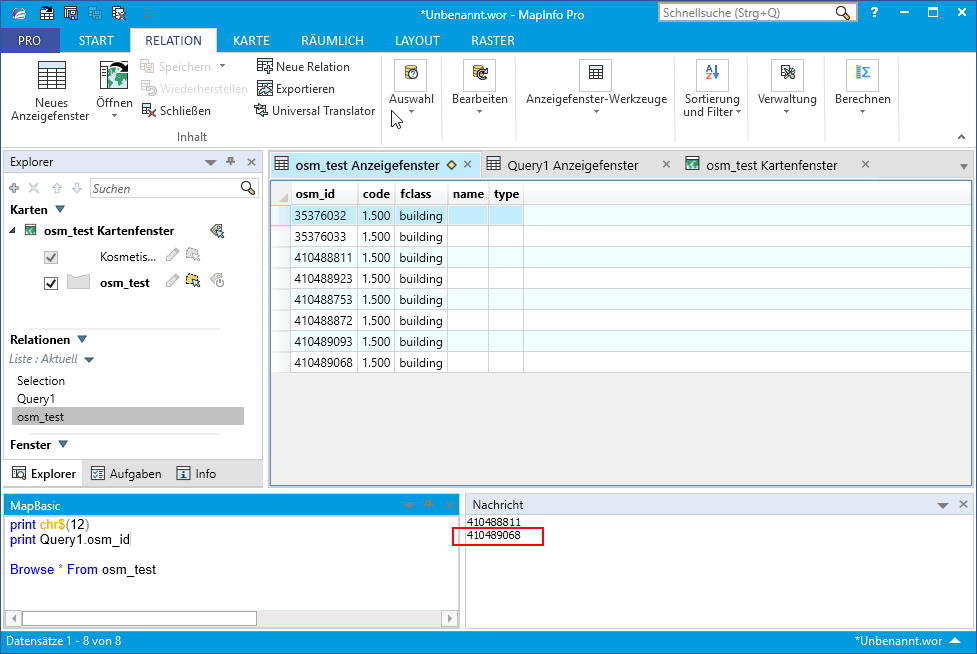
Task: Click the Öffnen globe icon
Action: click(114, 76)
